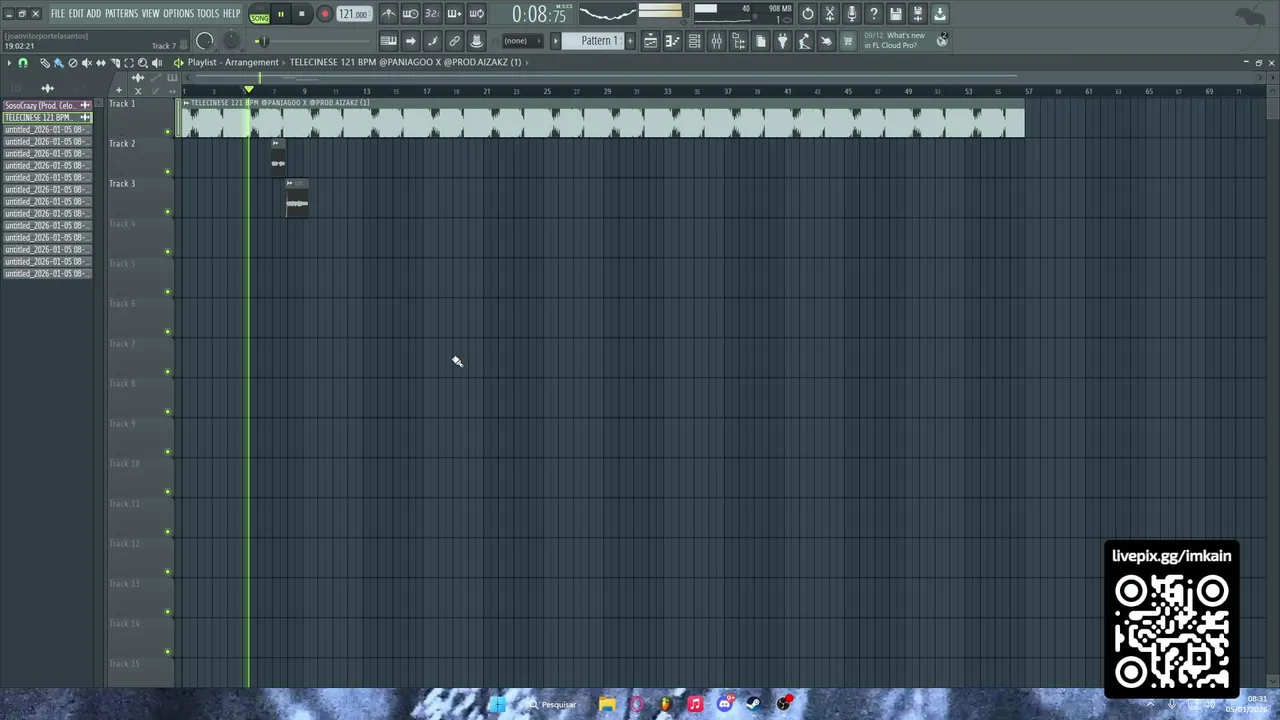Select the playlist Paint brush tool

coord(58,62)
